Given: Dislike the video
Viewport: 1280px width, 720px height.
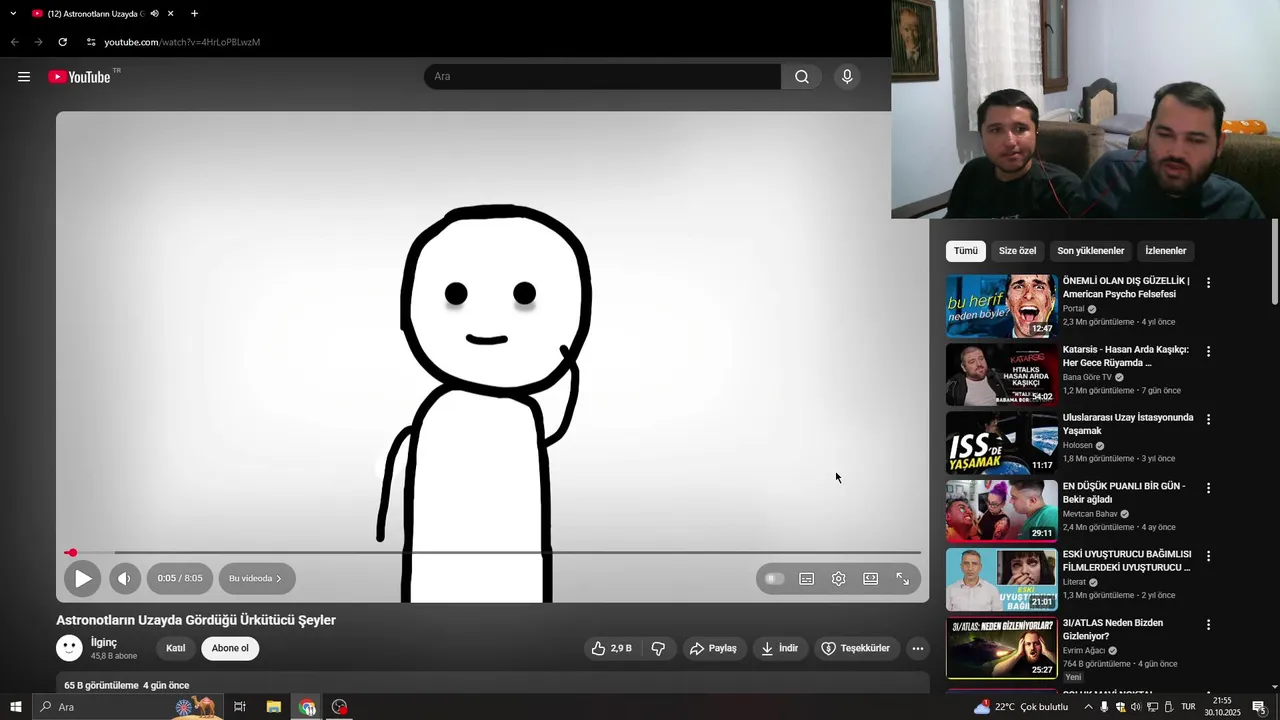Looking at the screenshot, I should [658, 648].
